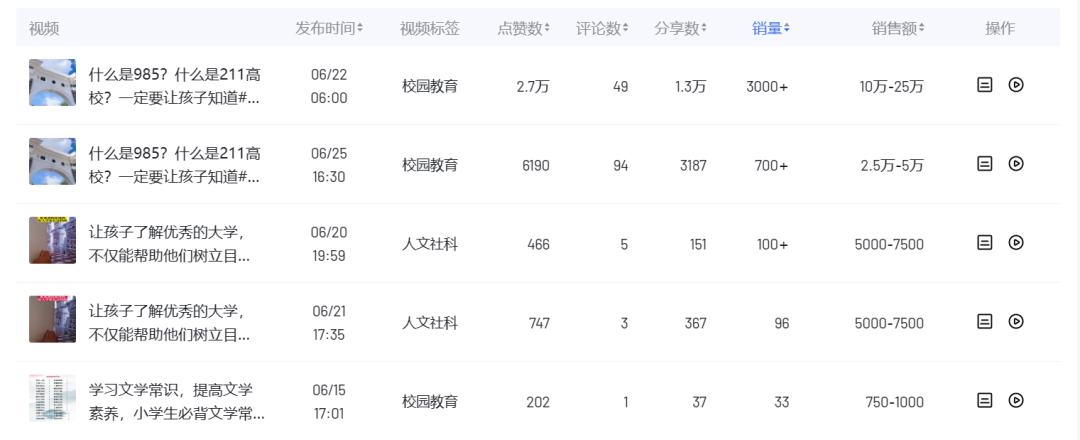Screen dimensions: 1080x440
Task: Click the 操作 column header
Action: click(1000, 28)
